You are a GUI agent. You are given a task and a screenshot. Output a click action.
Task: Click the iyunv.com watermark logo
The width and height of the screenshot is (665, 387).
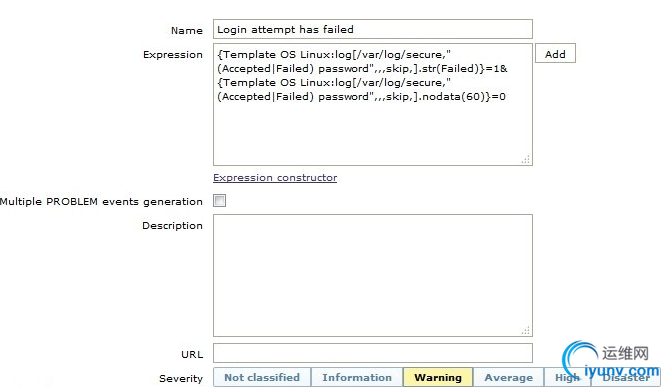point(611,361)
